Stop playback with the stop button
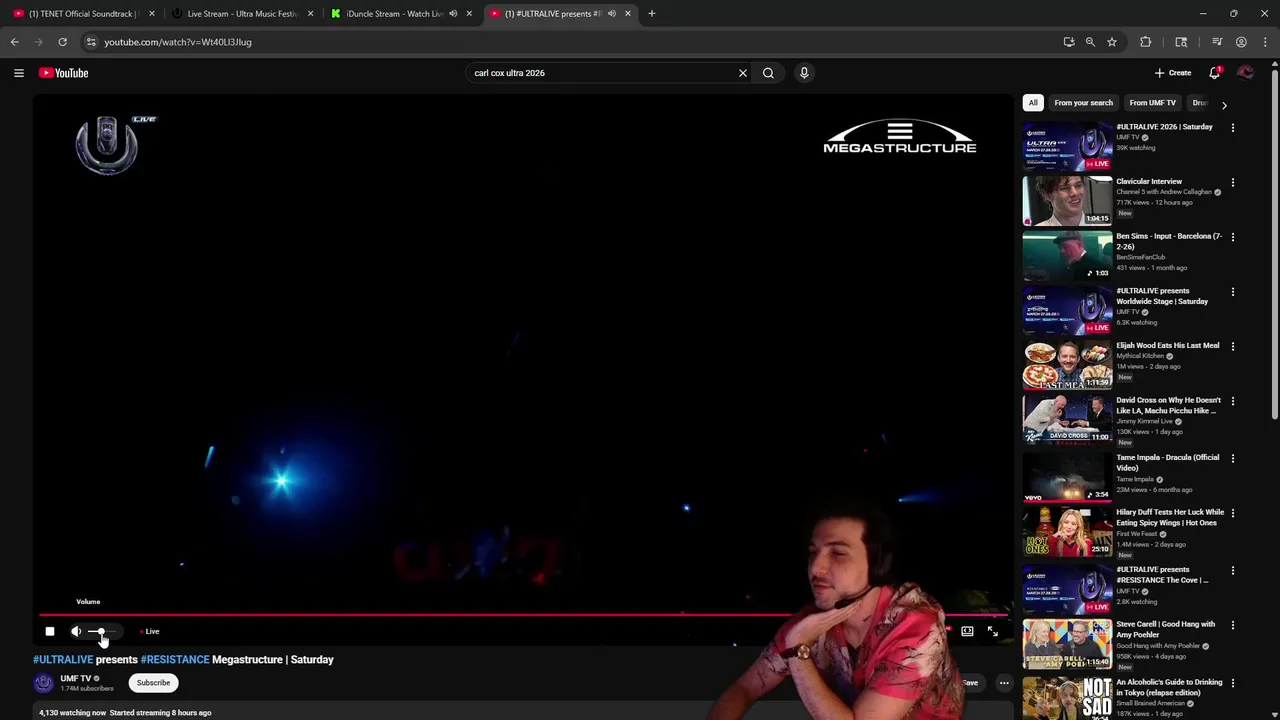The image size is (1280, 720). [x=50, y=631]
